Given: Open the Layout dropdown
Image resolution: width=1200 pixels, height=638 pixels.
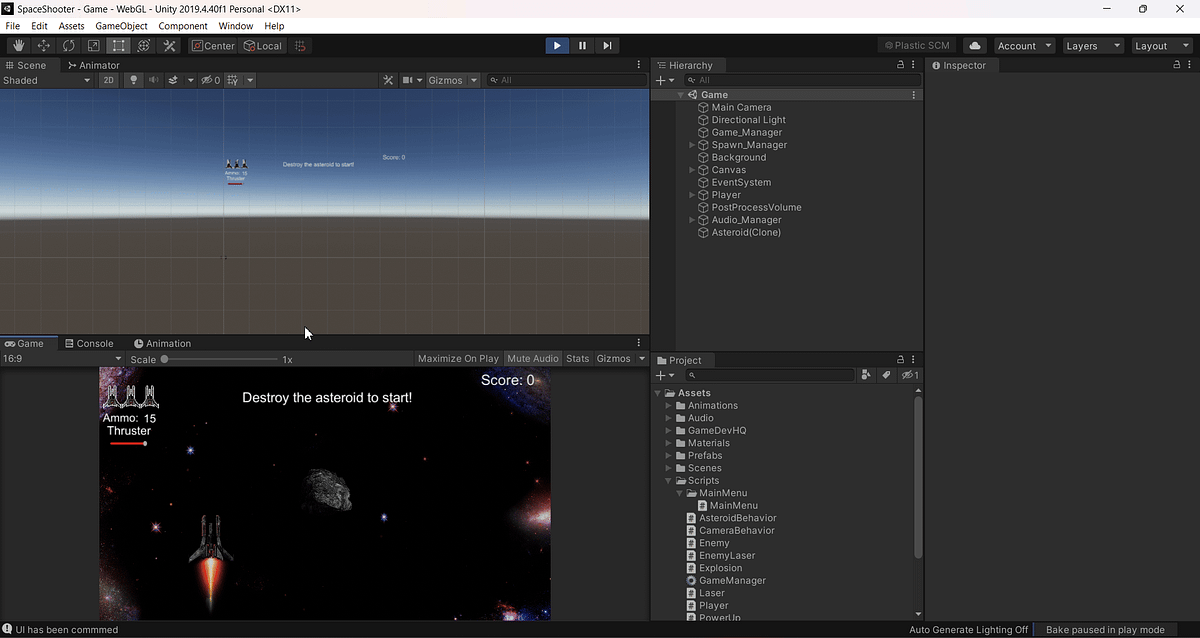Looking at the screenshot, I should (x=1160, y=45).
